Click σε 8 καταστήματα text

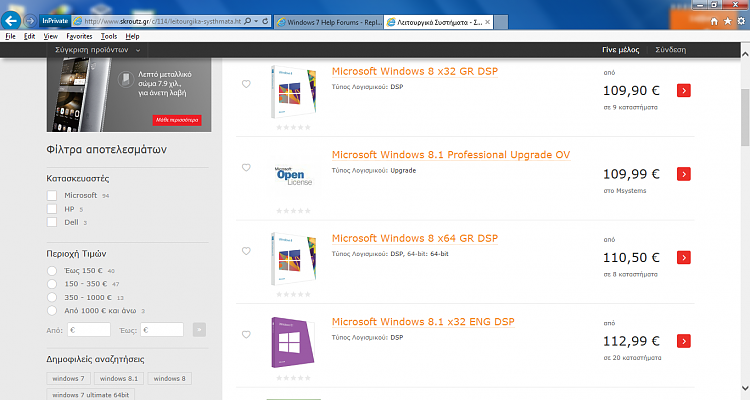(x=630, y=275)
